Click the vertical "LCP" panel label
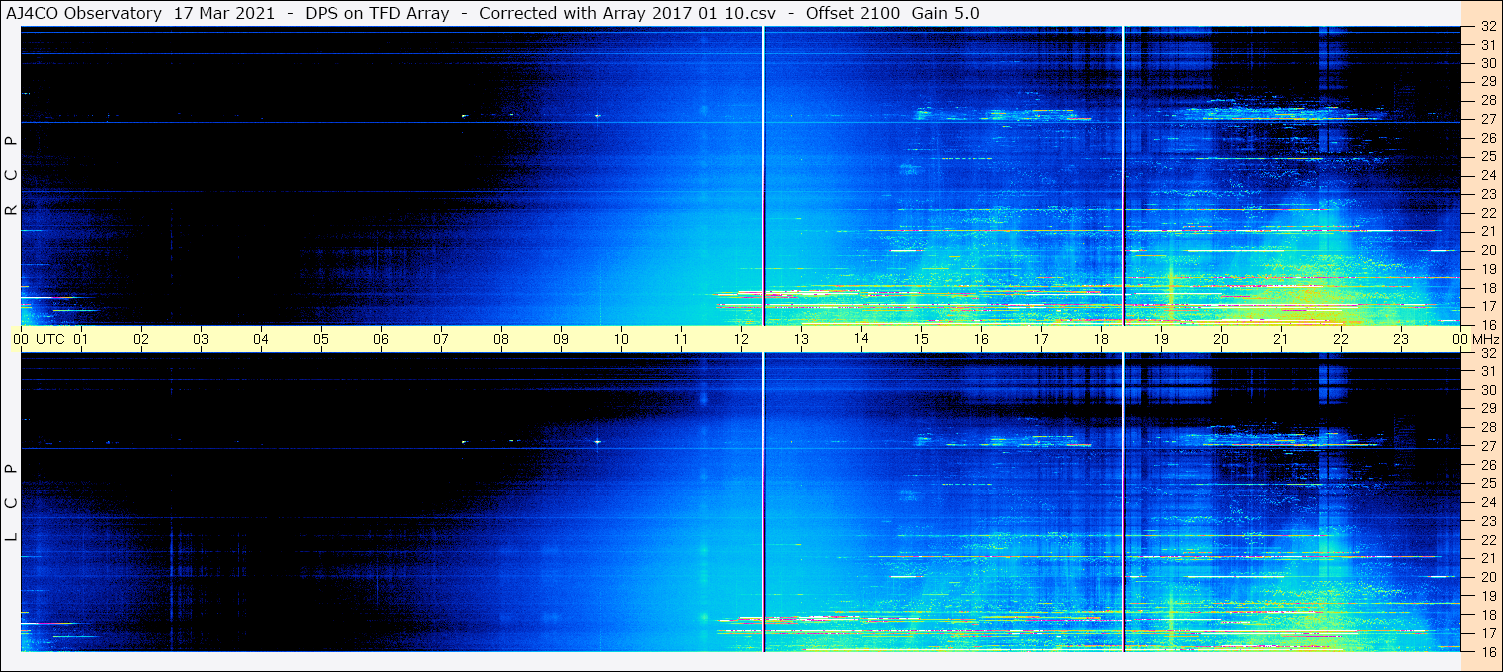This screenshot has height=672, width=1503. [x=11, y=503]
